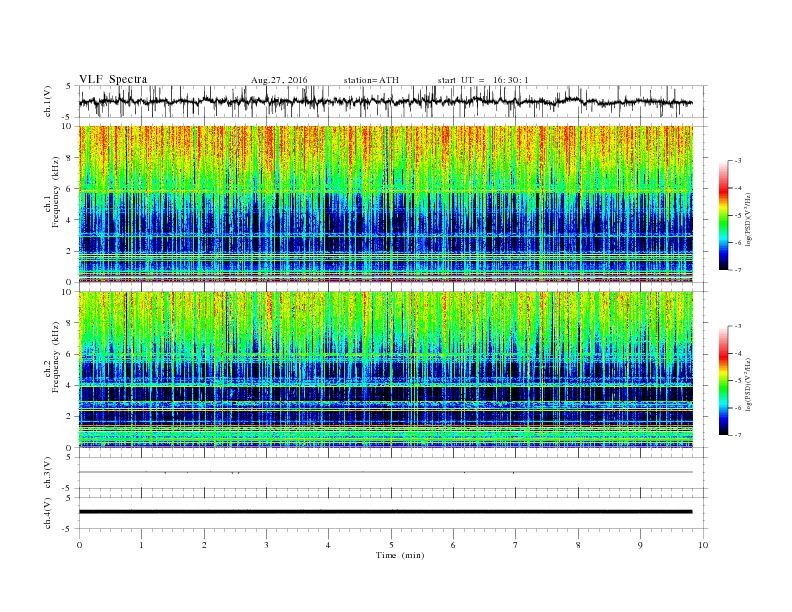Click the "-5" tick of ch.1(V) waveform axis
792x612 pixels.
click(x=68, y=118)
